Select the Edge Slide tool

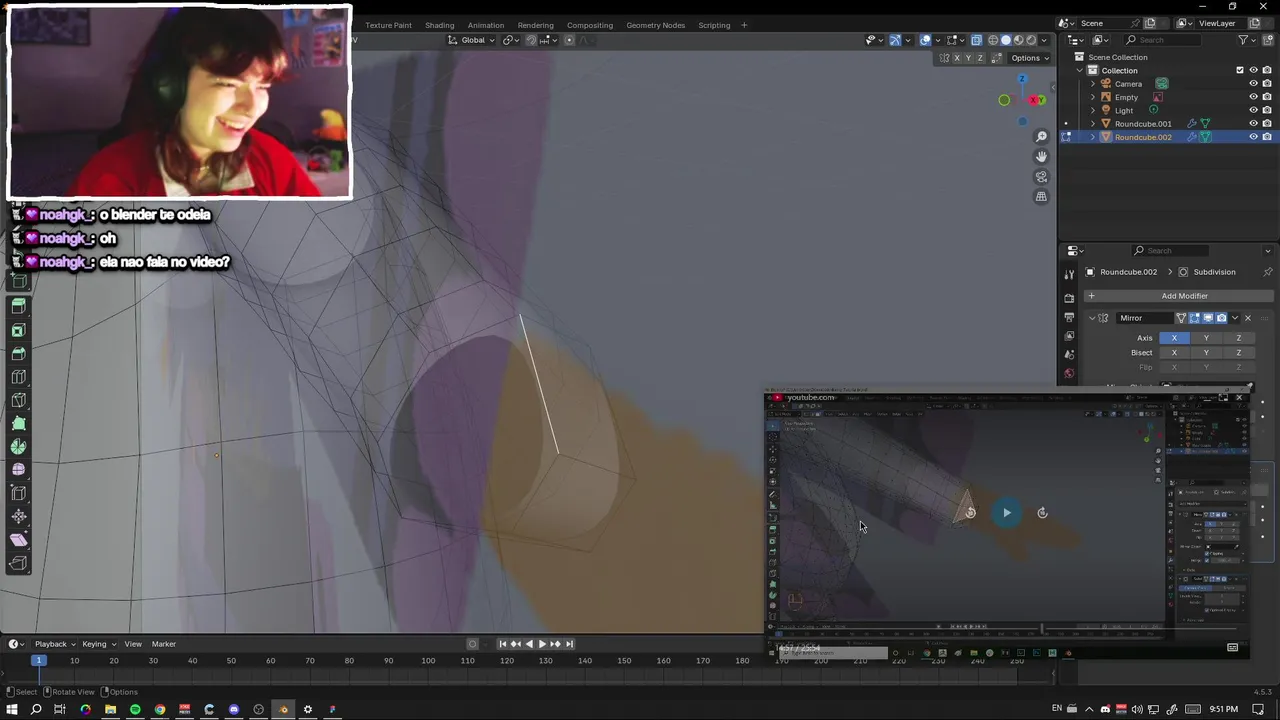18,493
